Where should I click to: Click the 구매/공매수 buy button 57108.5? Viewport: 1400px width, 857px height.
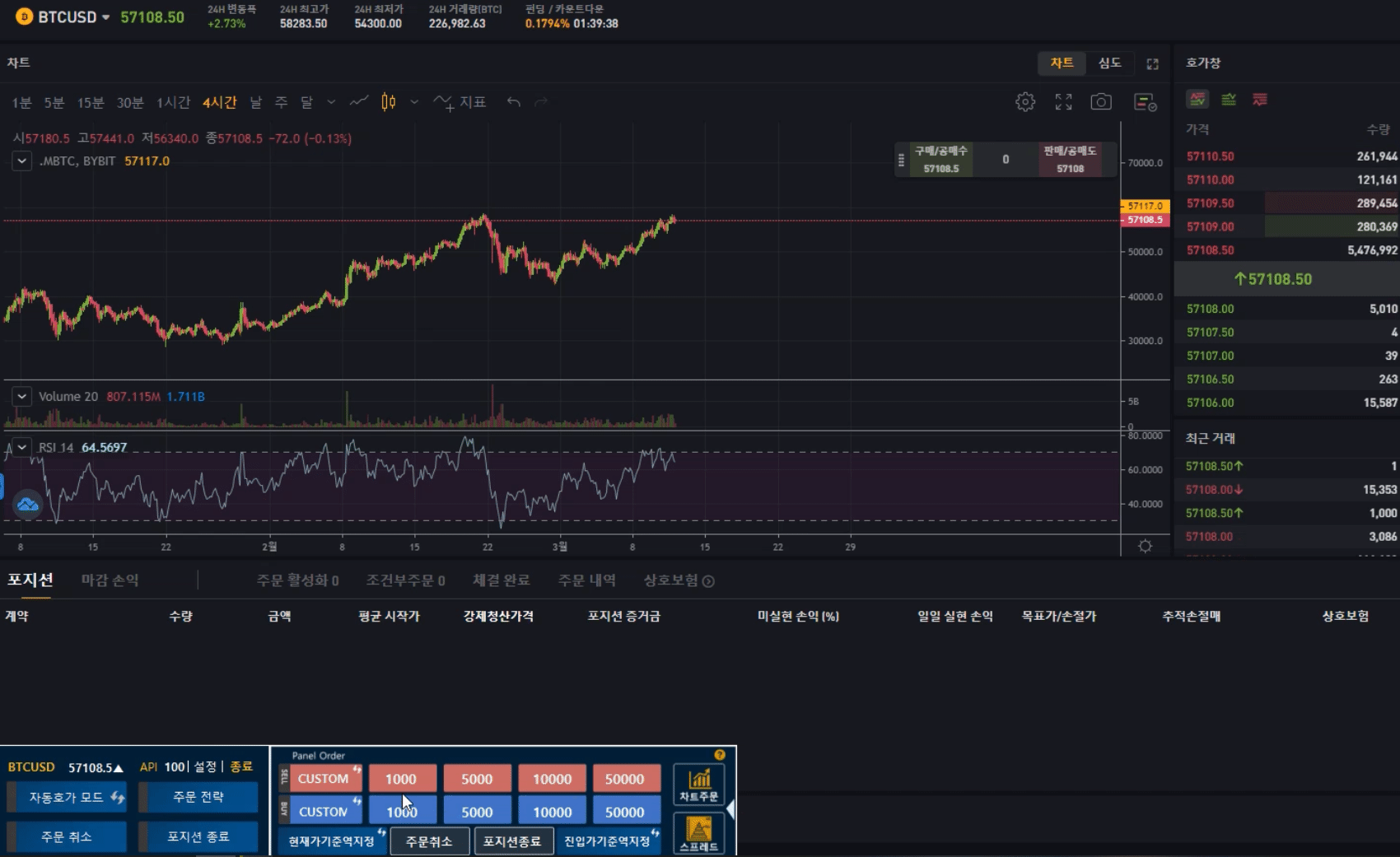tap(941, 160)
